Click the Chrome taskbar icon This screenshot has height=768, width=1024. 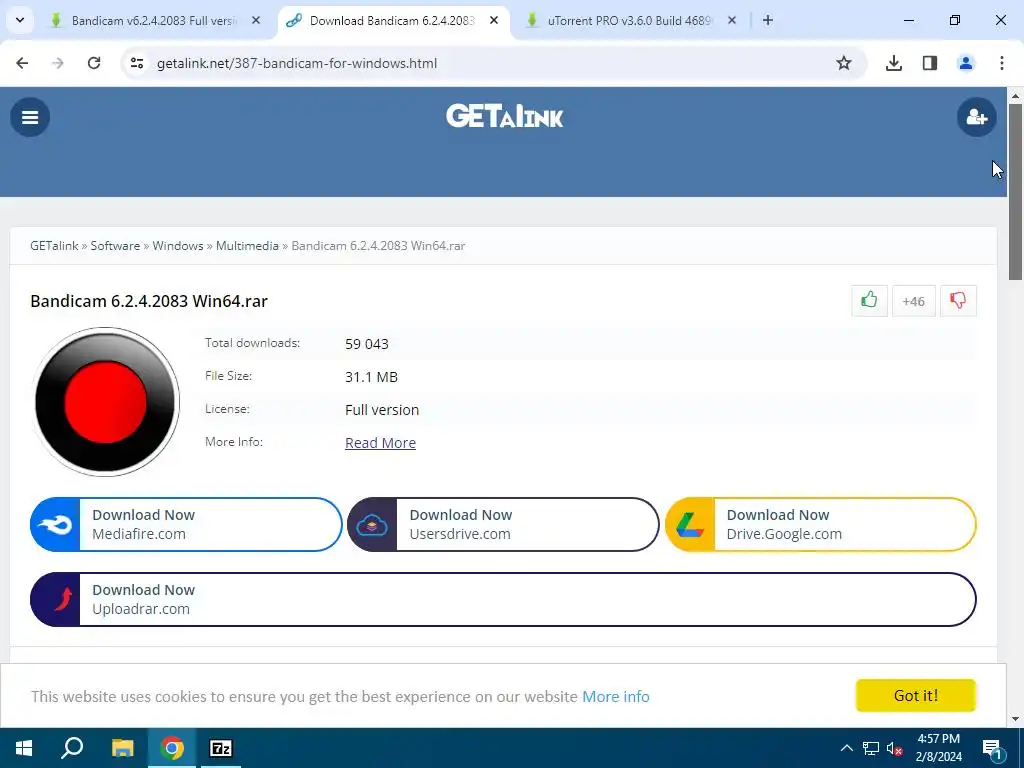(x=172, y=748)
